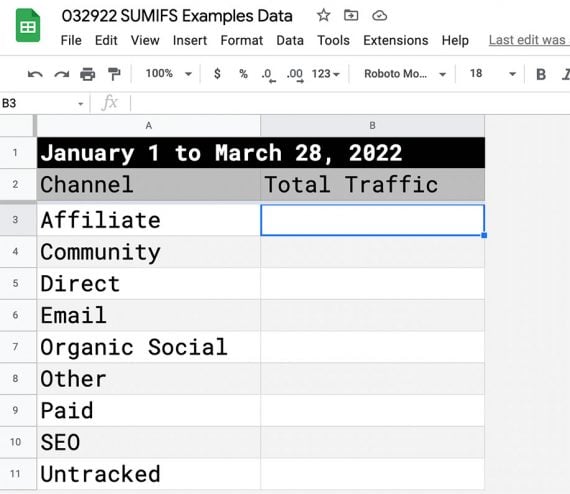Screen dimensions: 570x494
Task: Redo the last action
Action: (x=61, y=75)
